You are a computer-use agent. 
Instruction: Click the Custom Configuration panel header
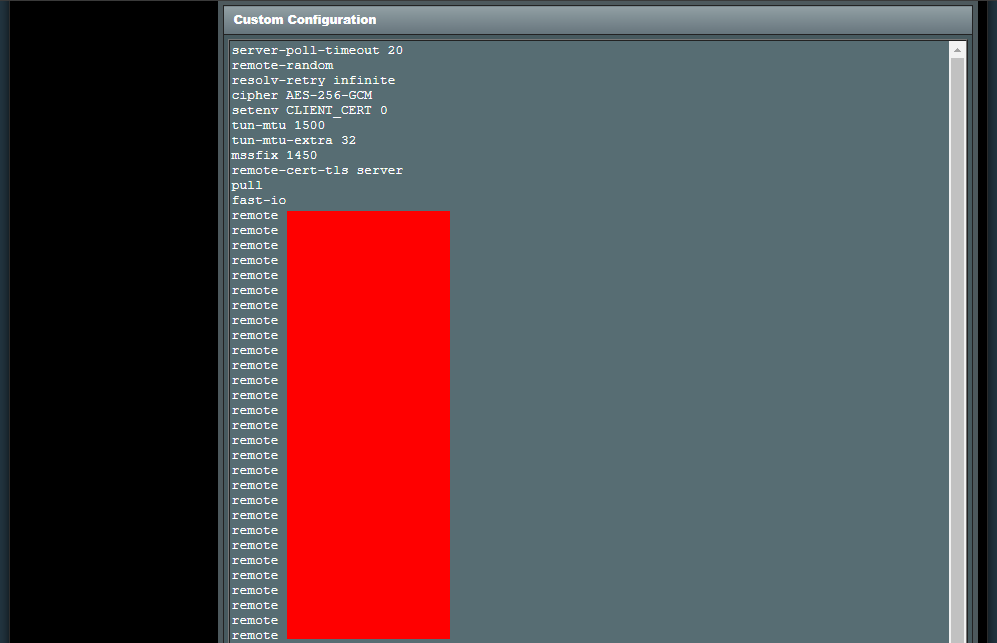click(598, 20)
